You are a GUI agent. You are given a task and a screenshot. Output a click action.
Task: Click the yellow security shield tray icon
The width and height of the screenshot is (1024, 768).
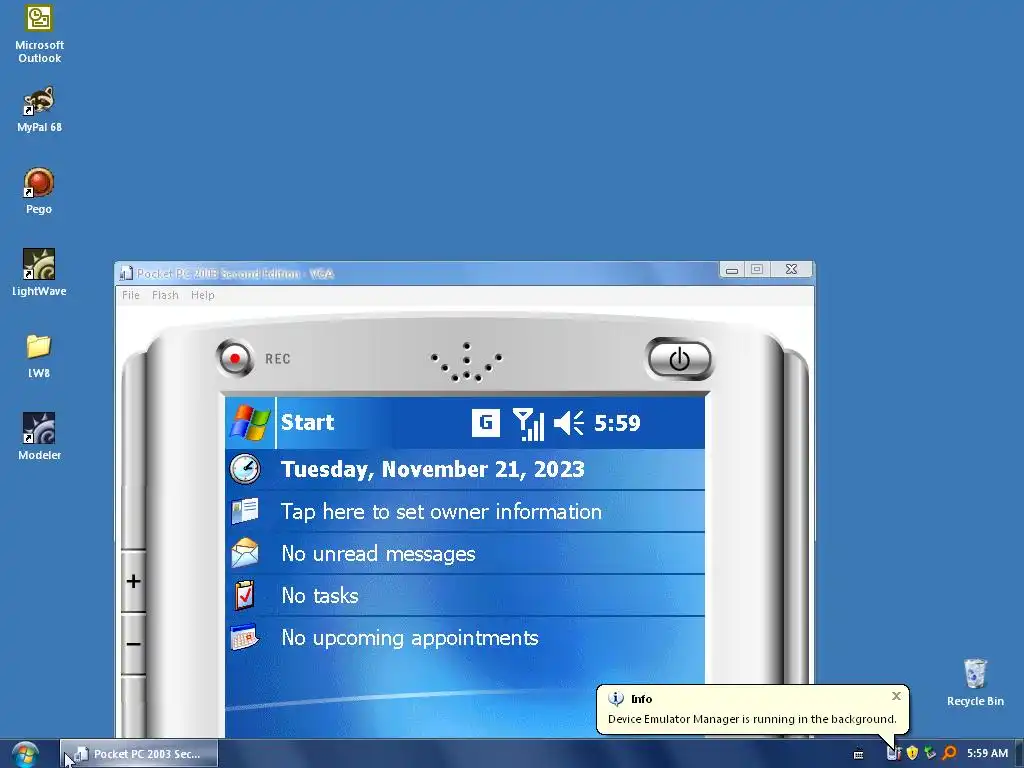pyautogui.click(x=912, y=754)
